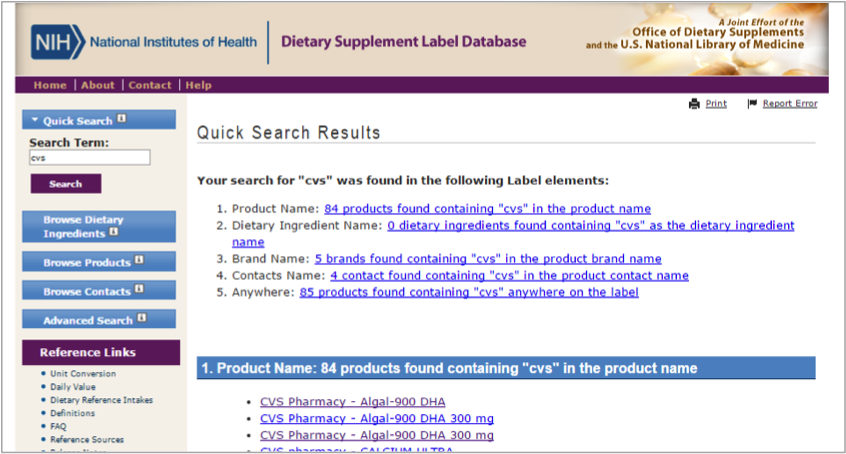Go to the Contact menu item
846x454 pixels.
pos(150,85)
